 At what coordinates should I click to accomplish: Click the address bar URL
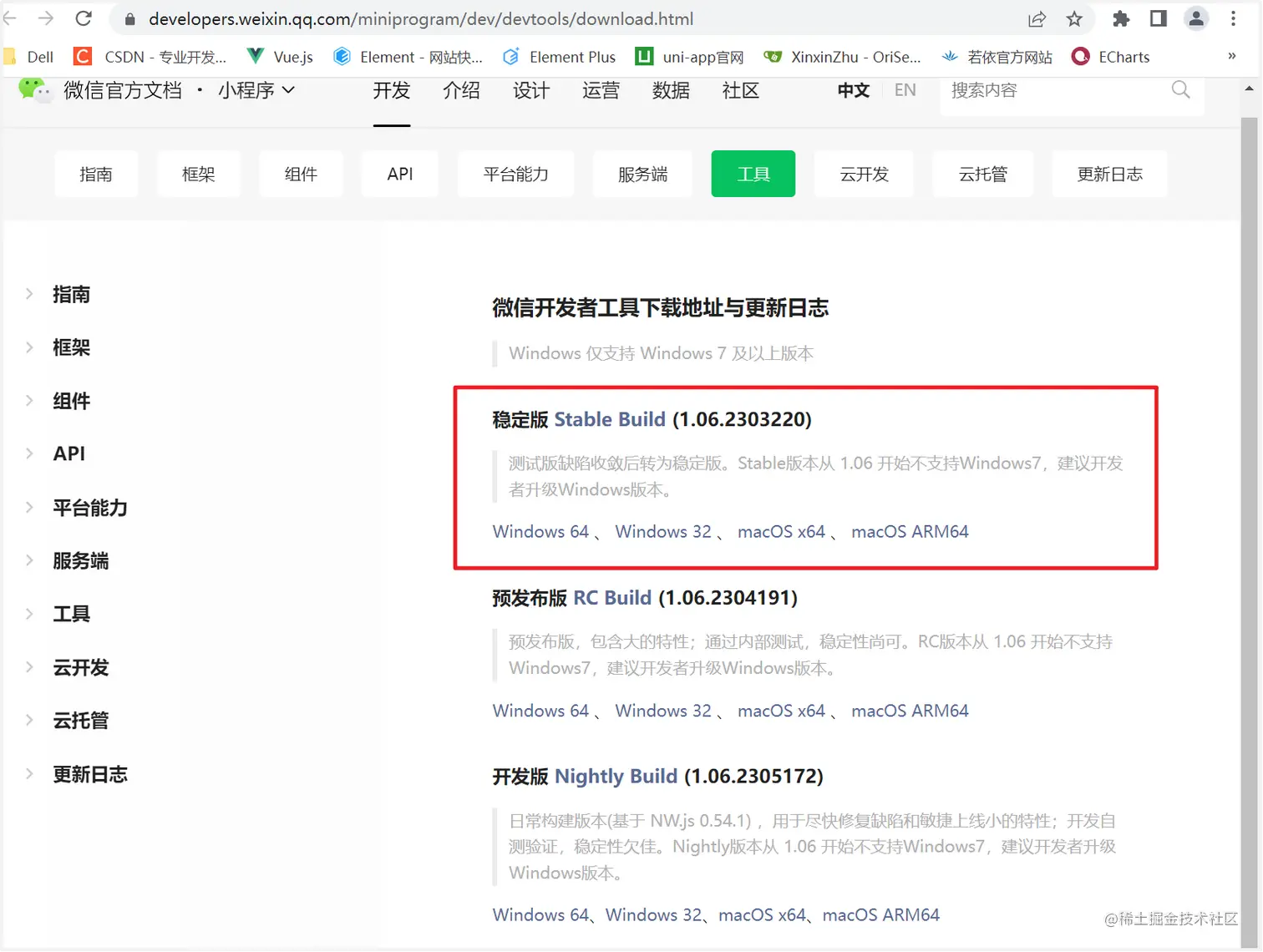click(x=421, y=18)
